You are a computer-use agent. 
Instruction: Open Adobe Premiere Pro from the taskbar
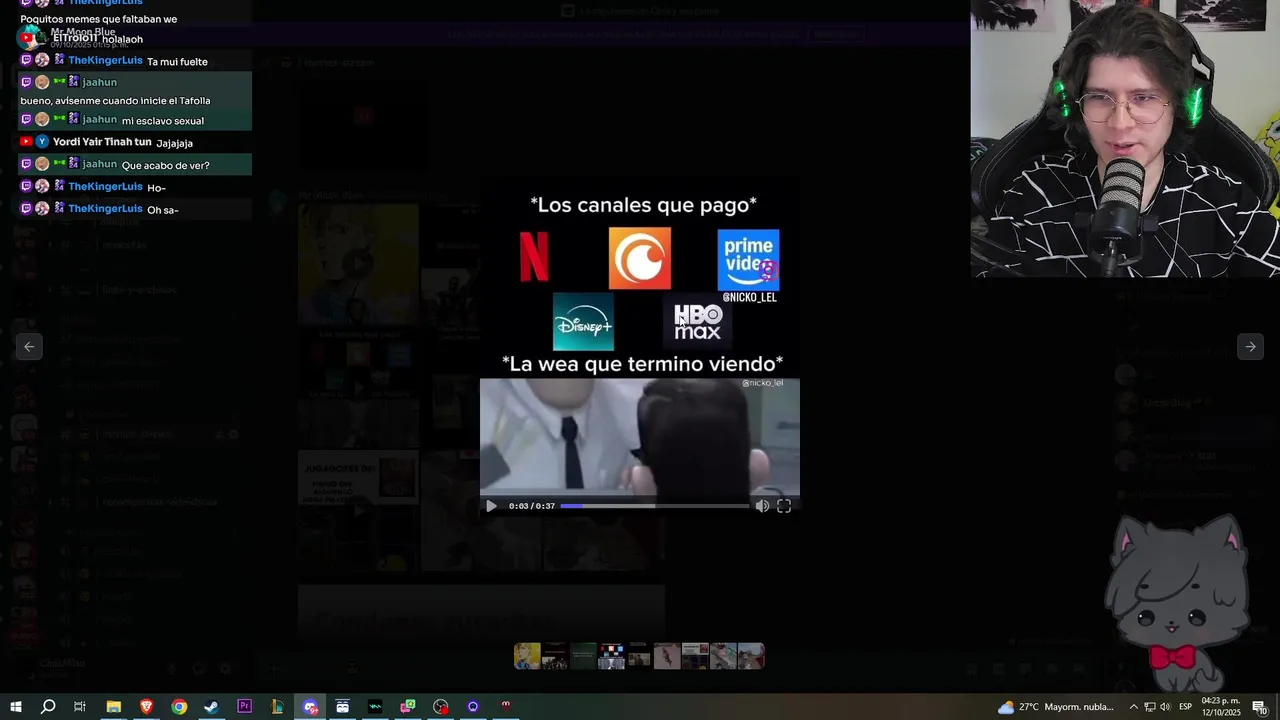tap(244, 707)
